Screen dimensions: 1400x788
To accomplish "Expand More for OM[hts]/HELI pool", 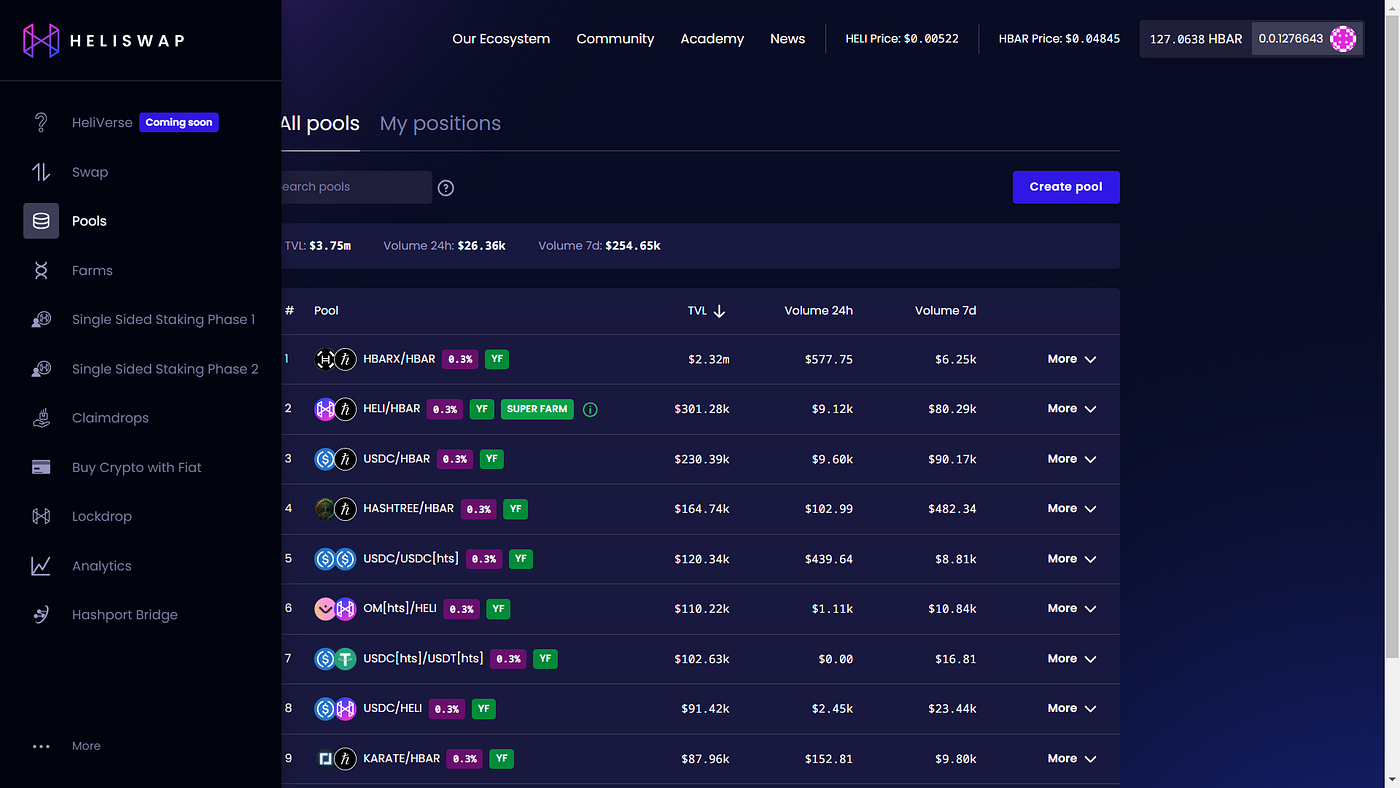I will click(x=1072, y=608).
